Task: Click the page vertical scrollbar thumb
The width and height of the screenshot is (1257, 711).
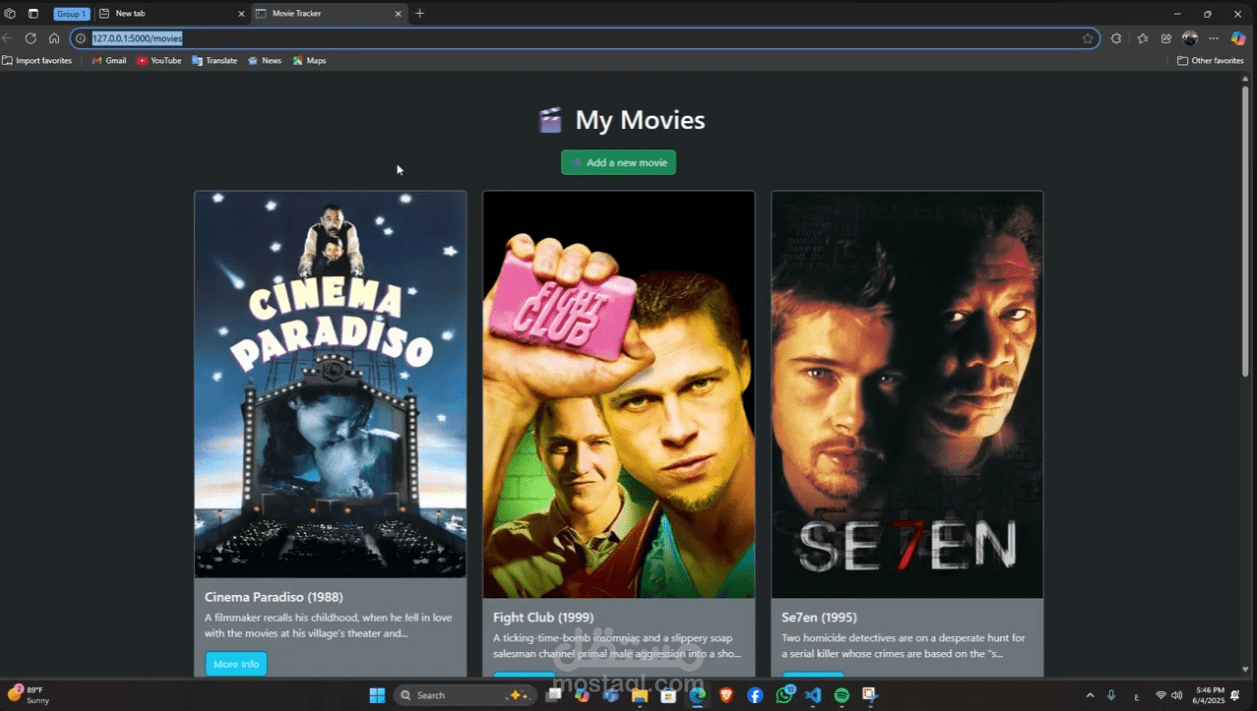Action: 1245,230
